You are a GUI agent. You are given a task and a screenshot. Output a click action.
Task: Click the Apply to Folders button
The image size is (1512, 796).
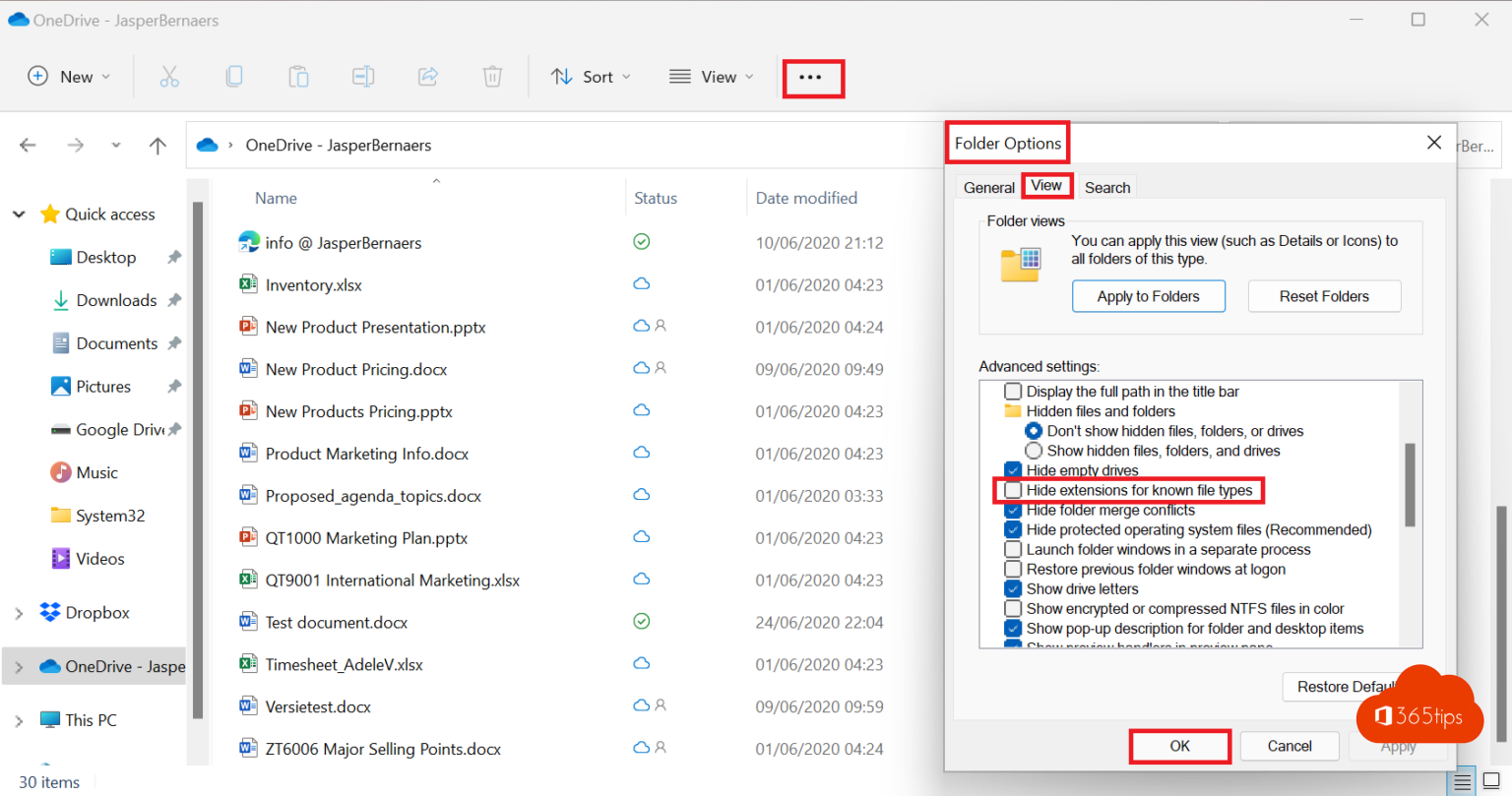click(1148, 295)
